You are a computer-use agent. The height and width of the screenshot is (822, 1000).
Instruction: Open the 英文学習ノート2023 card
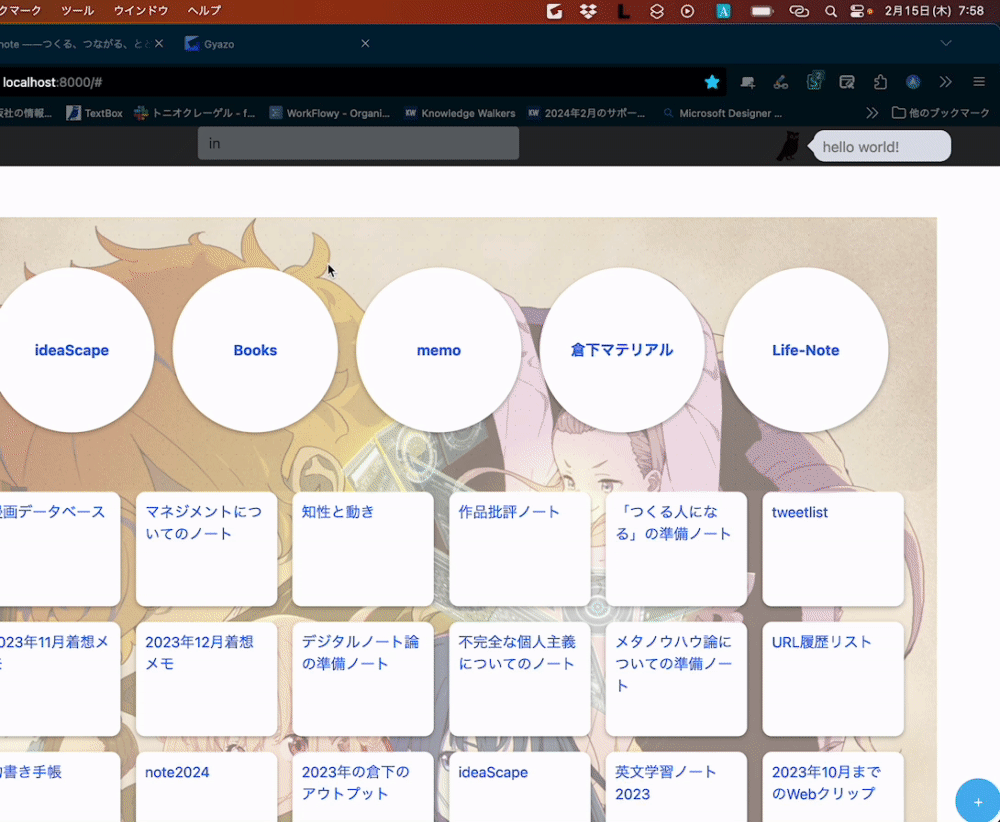676,787
